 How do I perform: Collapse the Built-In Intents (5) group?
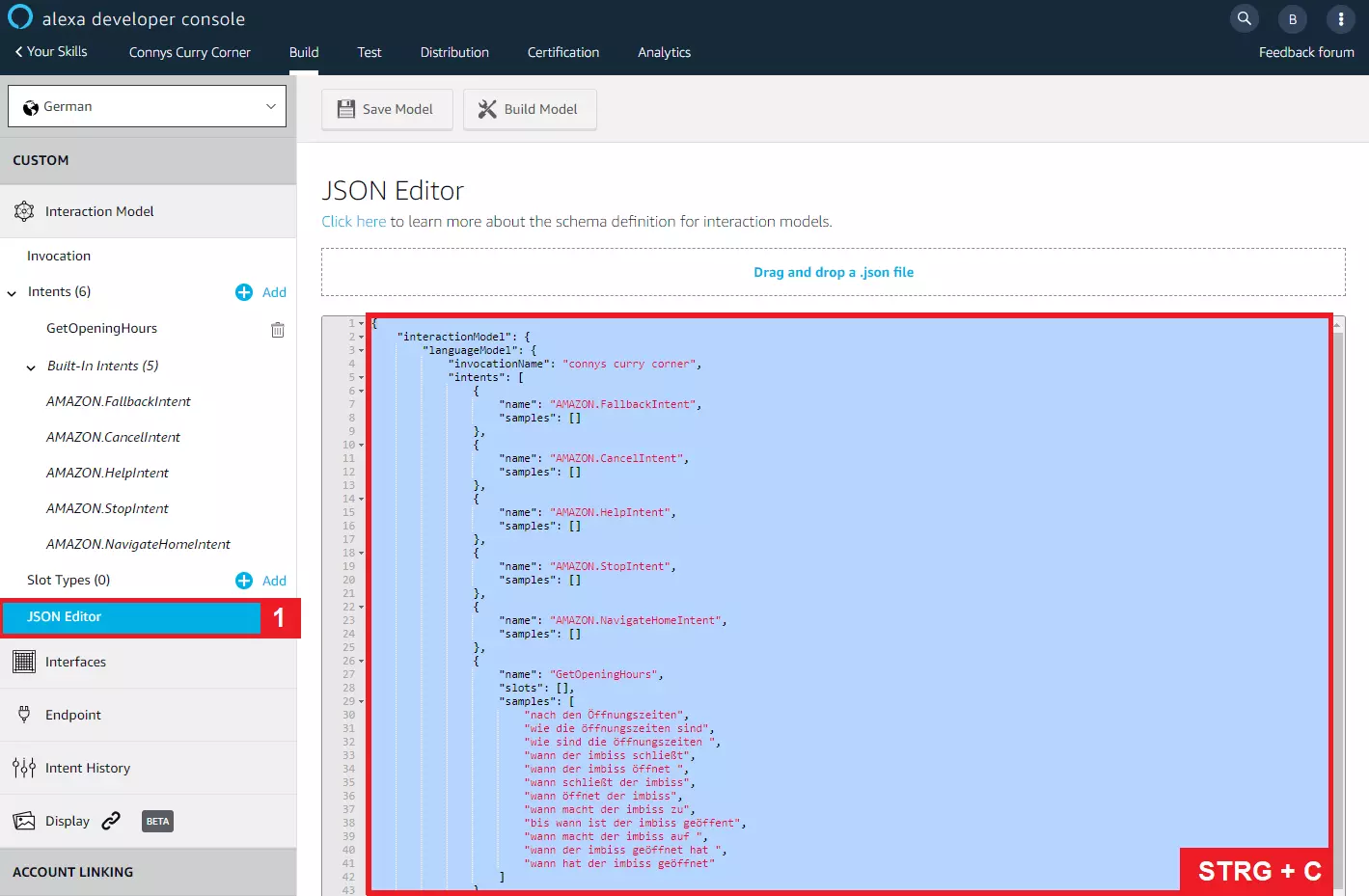[31, 367]
